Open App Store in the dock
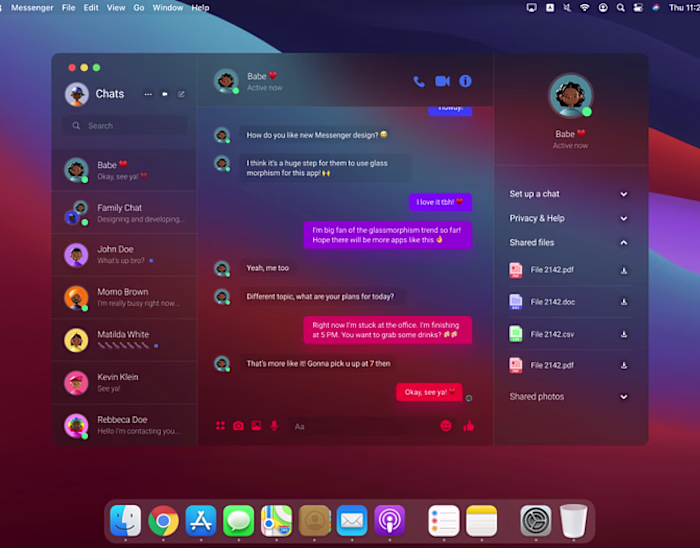Screen dimensions: 700x548 [x=201, y=520]
